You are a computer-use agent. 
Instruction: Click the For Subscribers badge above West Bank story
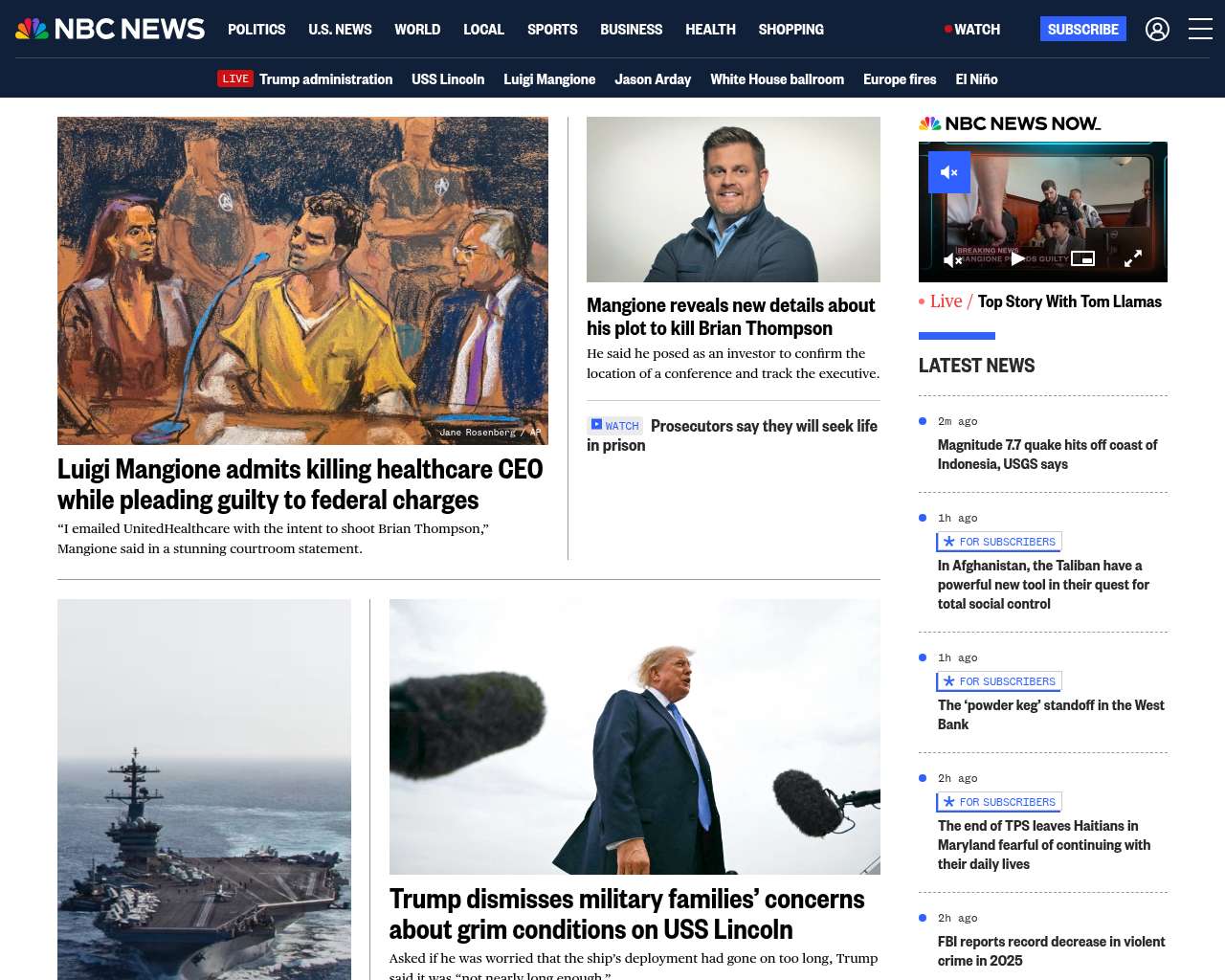[999, 681]
